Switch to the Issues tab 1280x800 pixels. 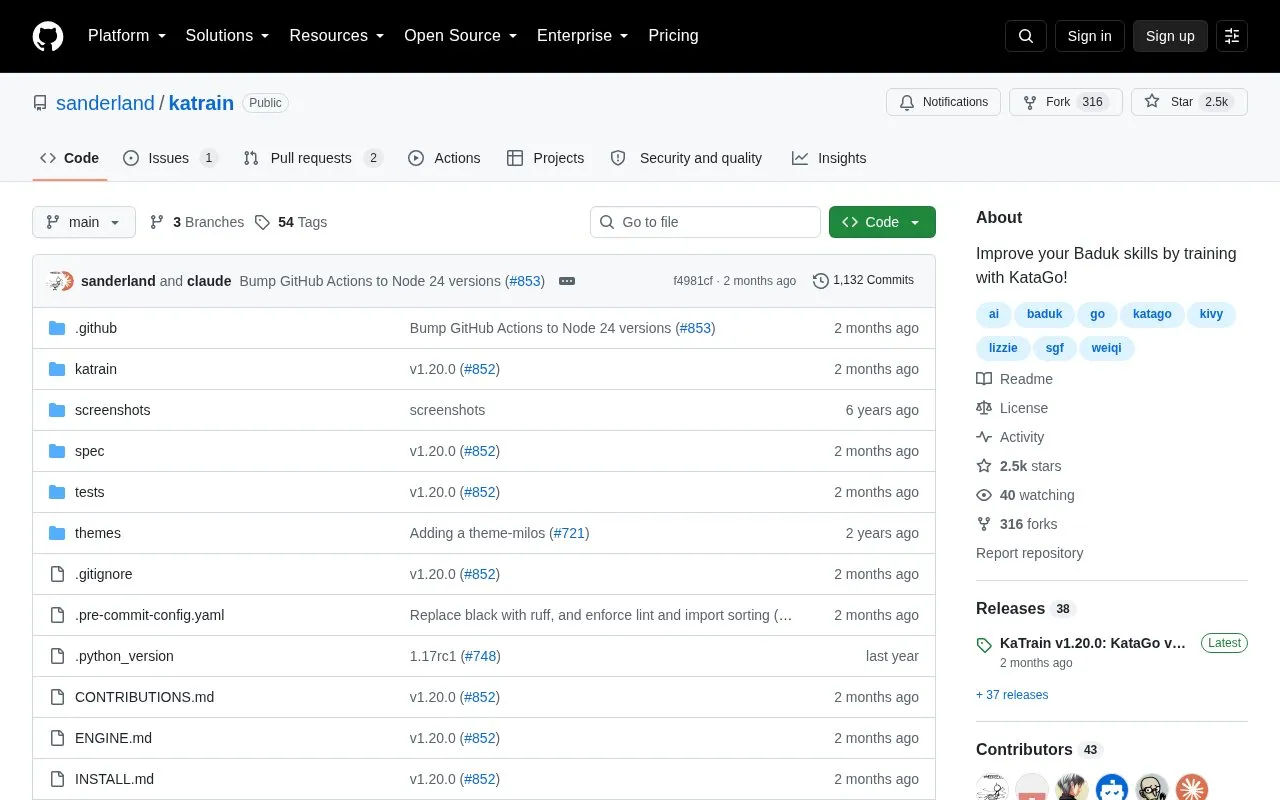[x=170, y=158]
